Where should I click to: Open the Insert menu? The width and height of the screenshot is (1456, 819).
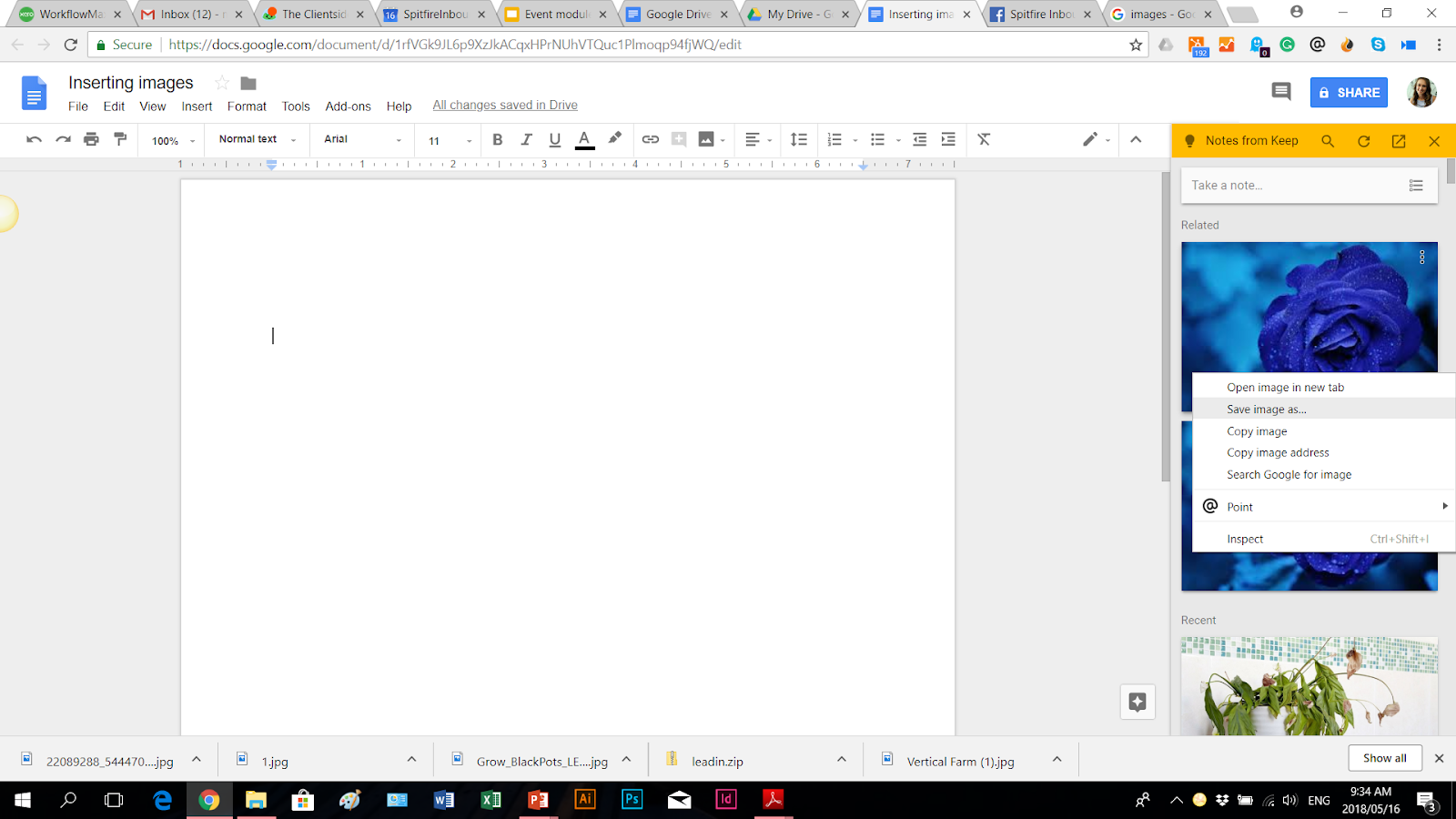(197, 106)
